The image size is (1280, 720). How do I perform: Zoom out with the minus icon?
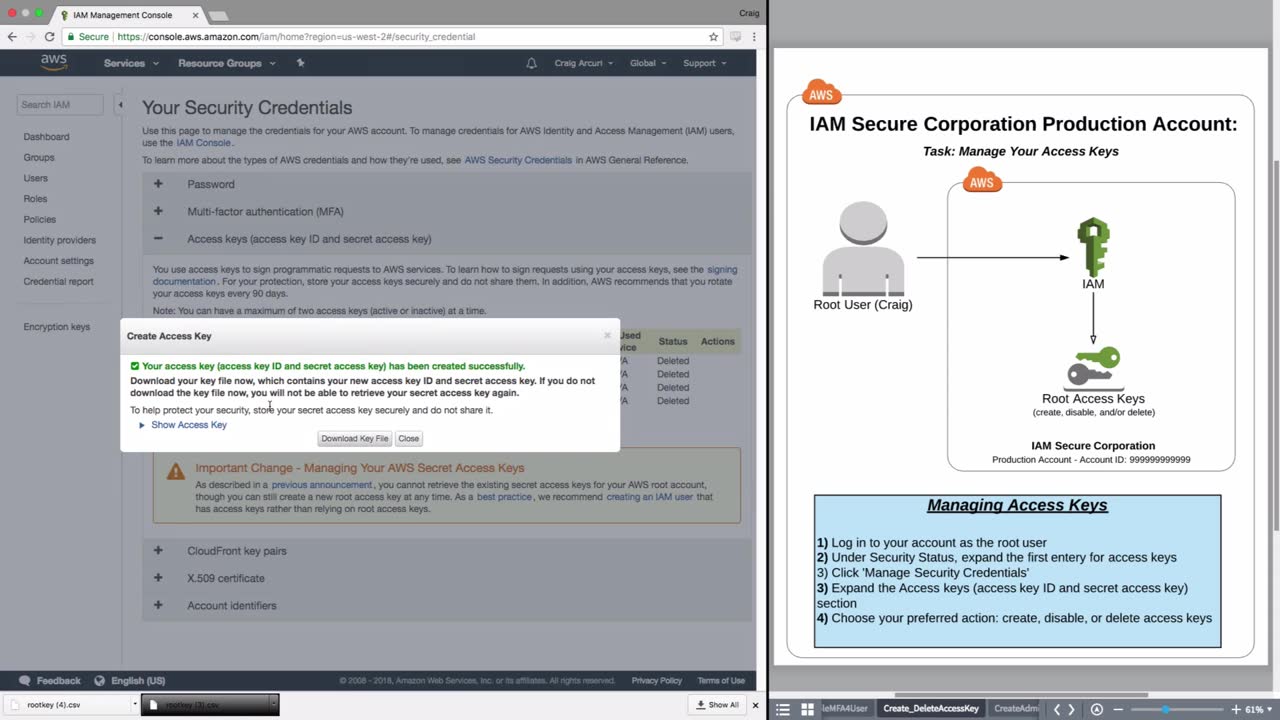click(1118, 709)
